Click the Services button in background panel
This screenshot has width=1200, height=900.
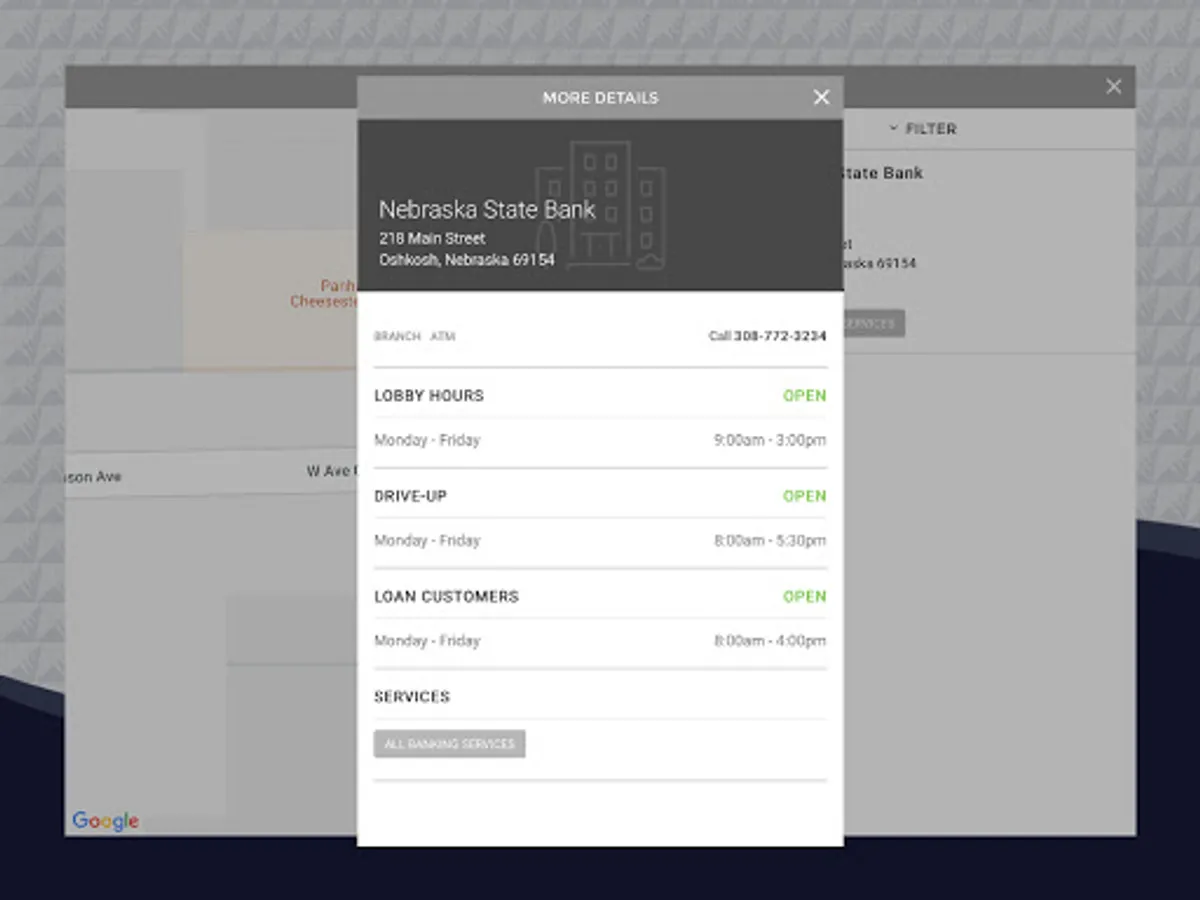point(874,324)
